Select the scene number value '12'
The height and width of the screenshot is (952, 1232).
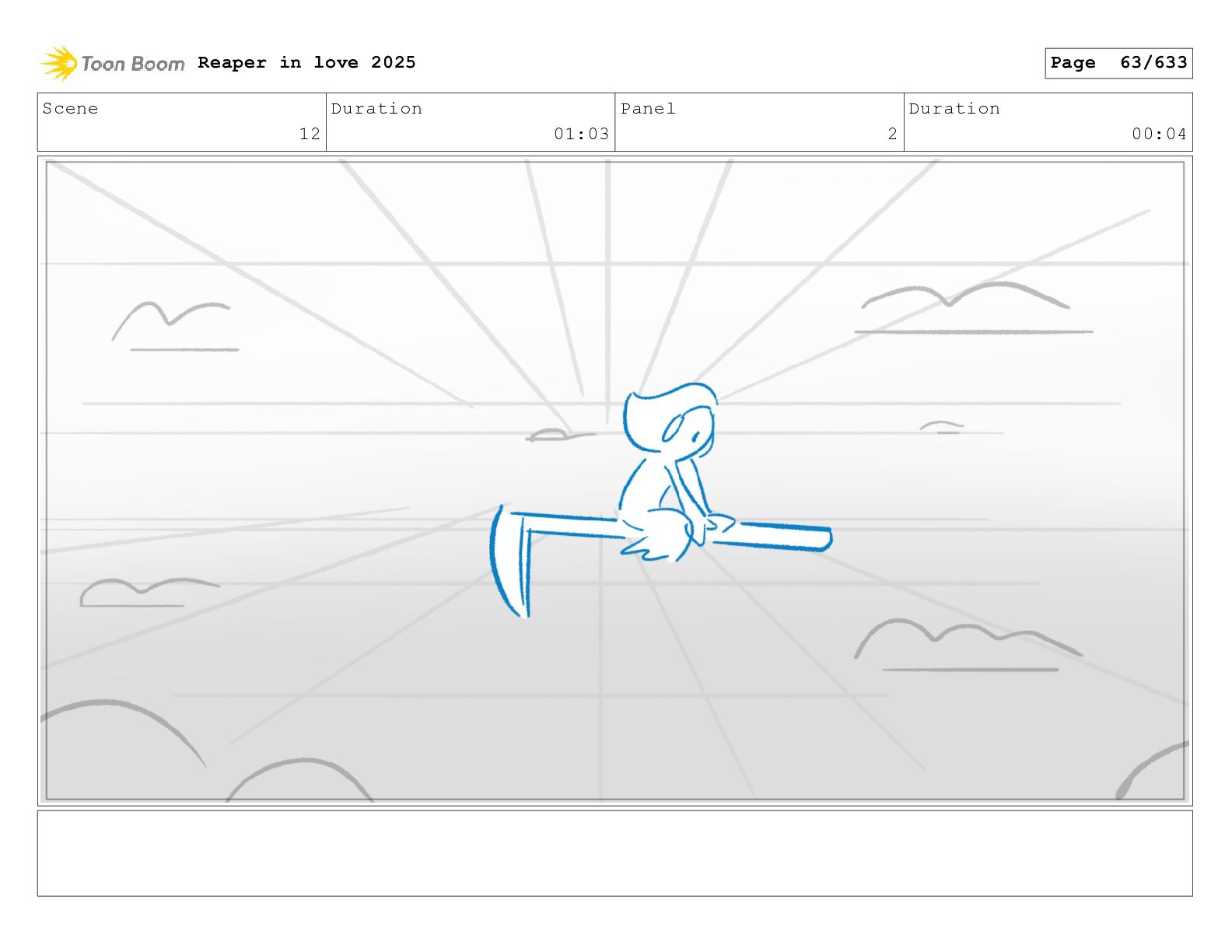click(310, 134)
